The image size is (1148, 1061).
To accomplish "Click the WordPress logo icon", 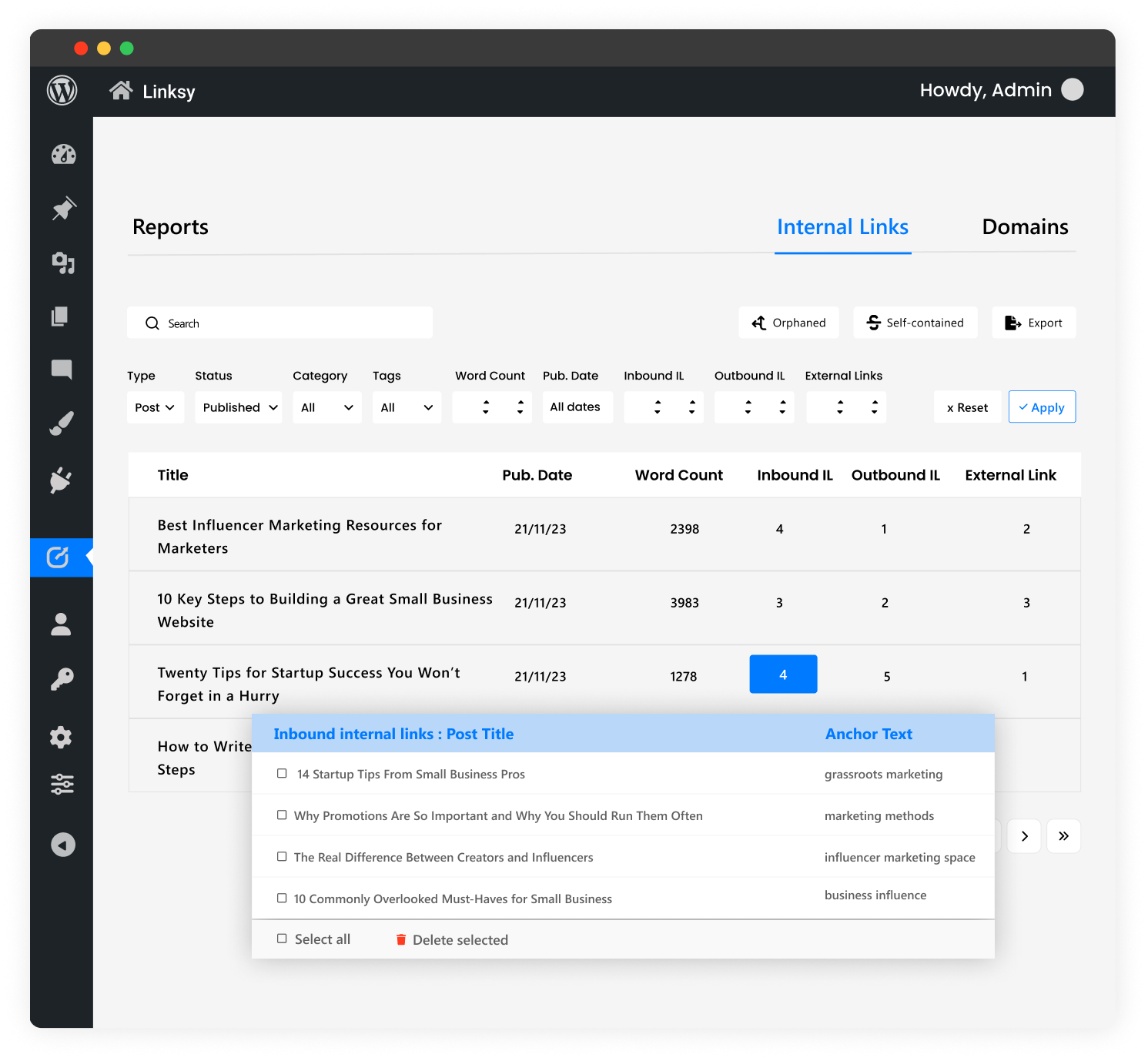I will (x=62, y=91).
